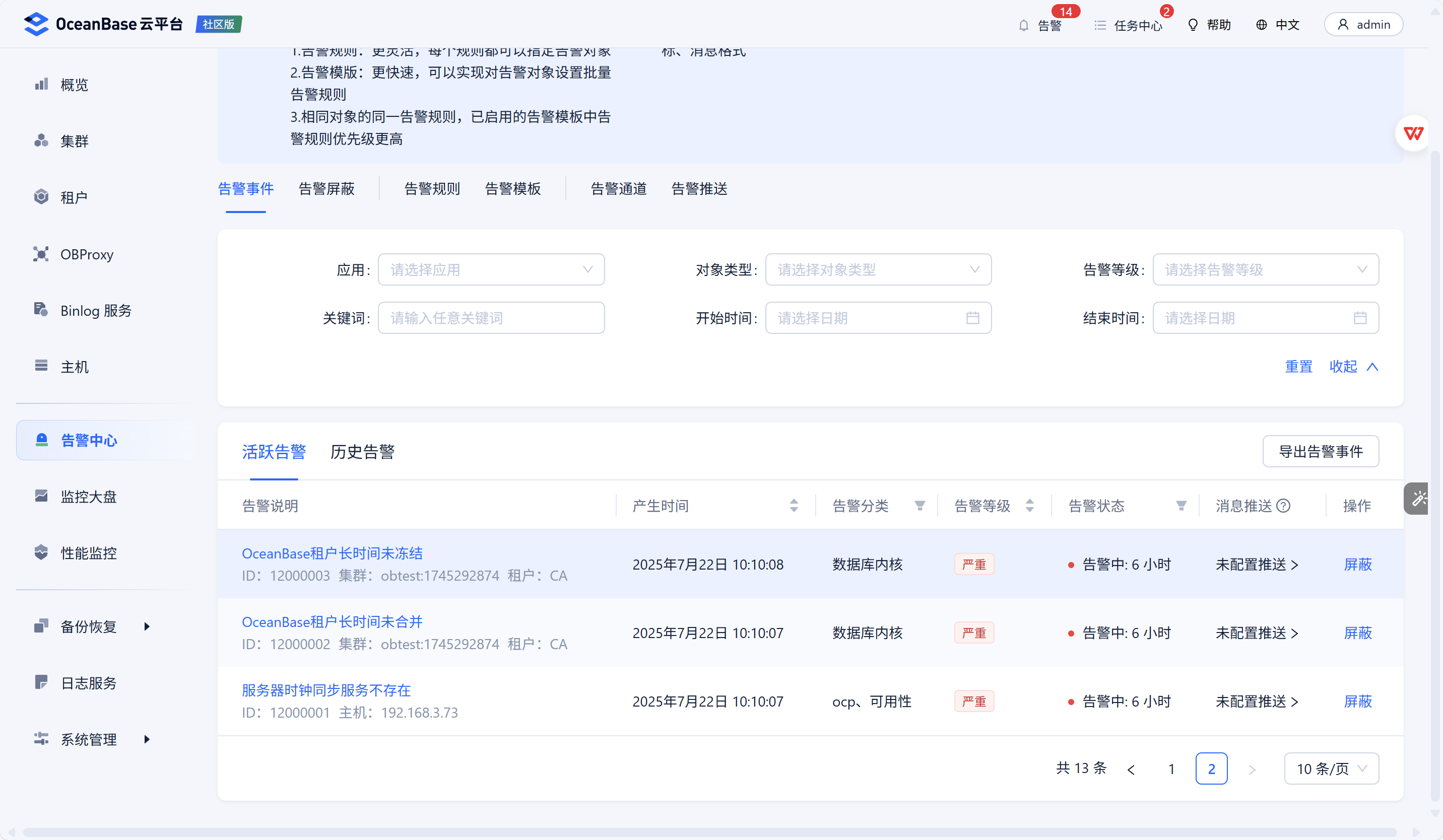The image size is (1443, 840).
Task: Switch to the 历史告警 tab
Action: tap(362, 451)
